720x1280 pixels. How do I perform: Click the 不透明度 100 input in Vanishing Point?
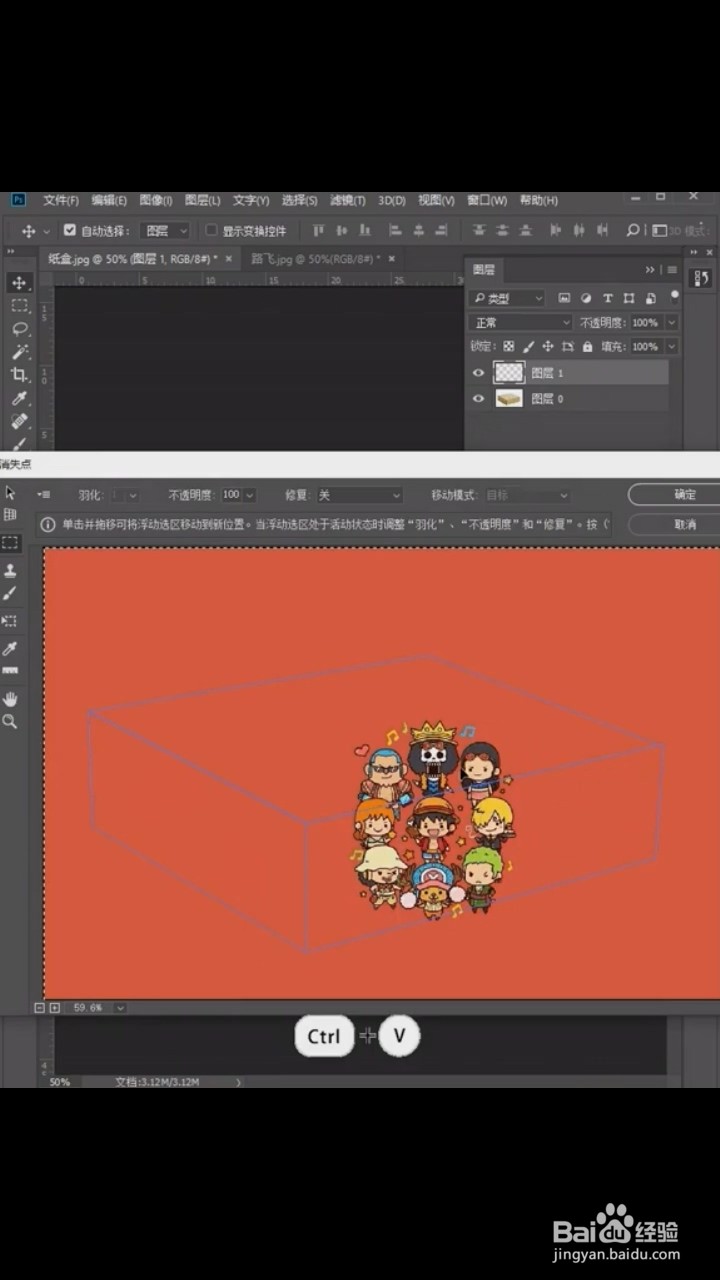coord(231,495)
